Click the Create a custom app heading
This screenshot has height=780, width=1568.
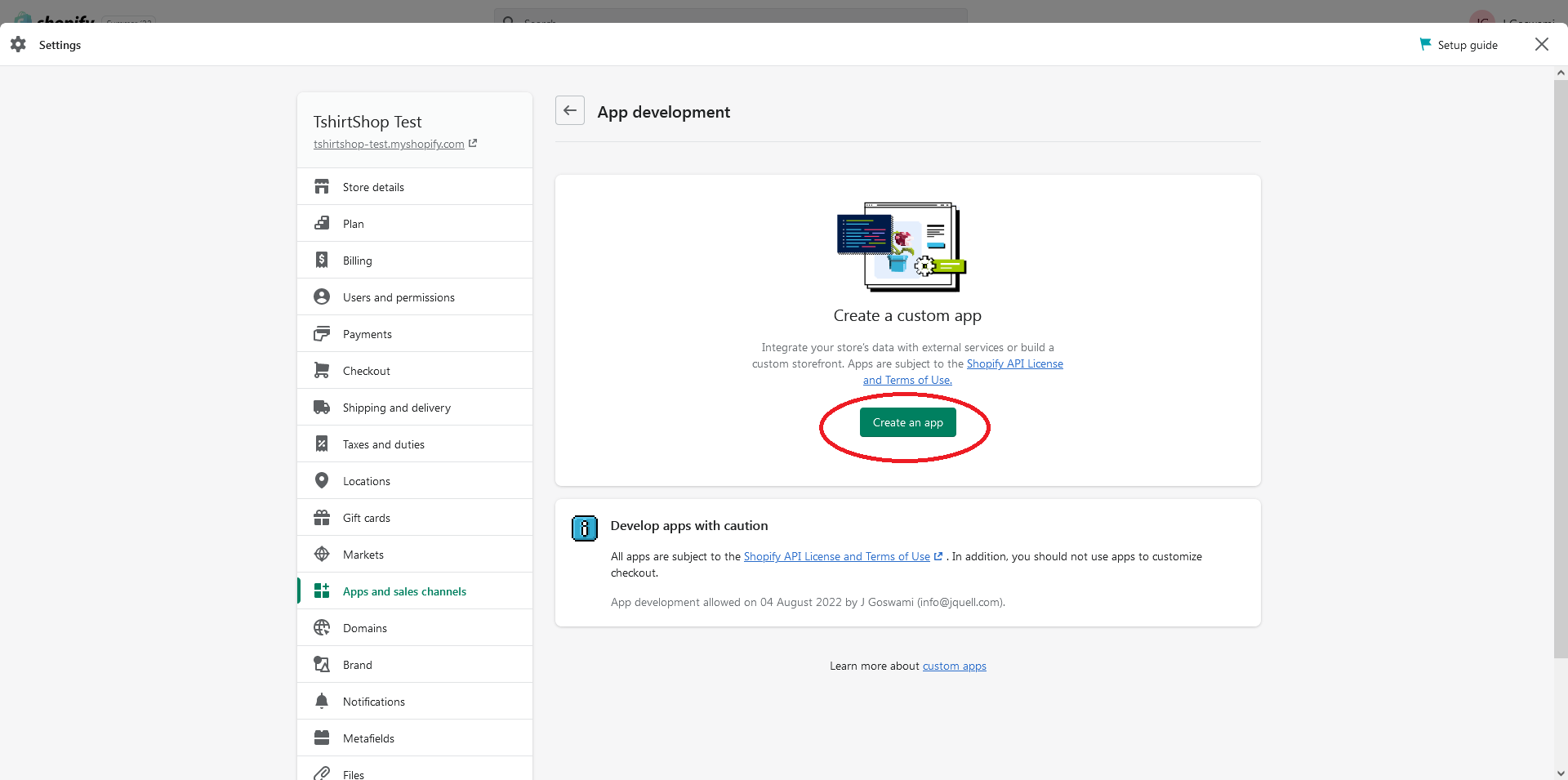click(x=907, y=315)
